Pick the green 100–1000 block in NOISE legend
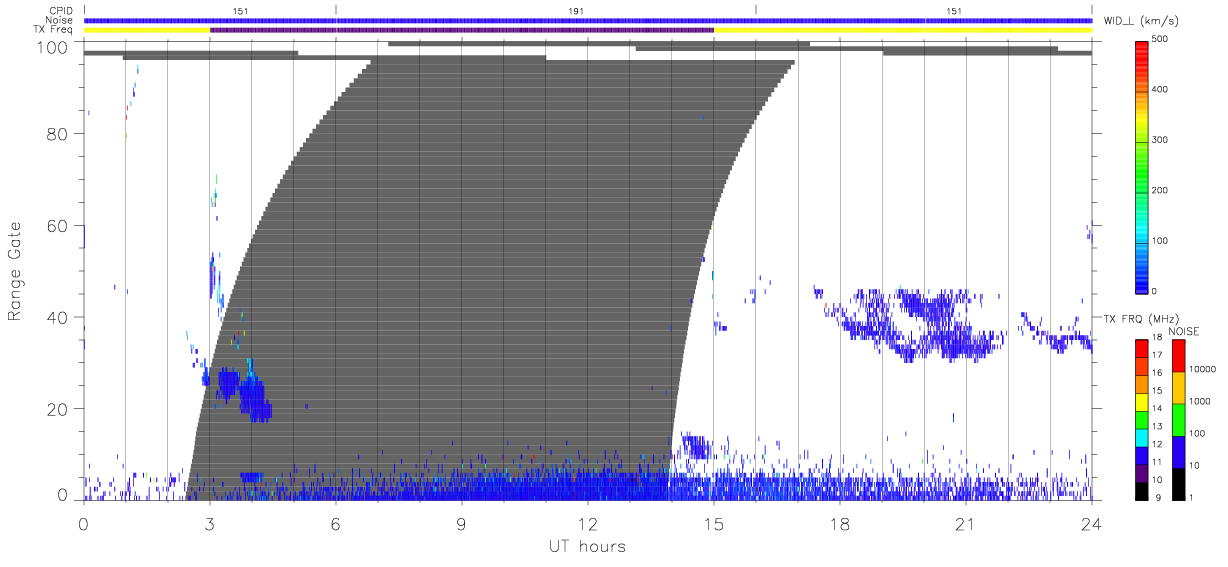The width and height of the screenshot is (1228, 567). point(1178,420)
